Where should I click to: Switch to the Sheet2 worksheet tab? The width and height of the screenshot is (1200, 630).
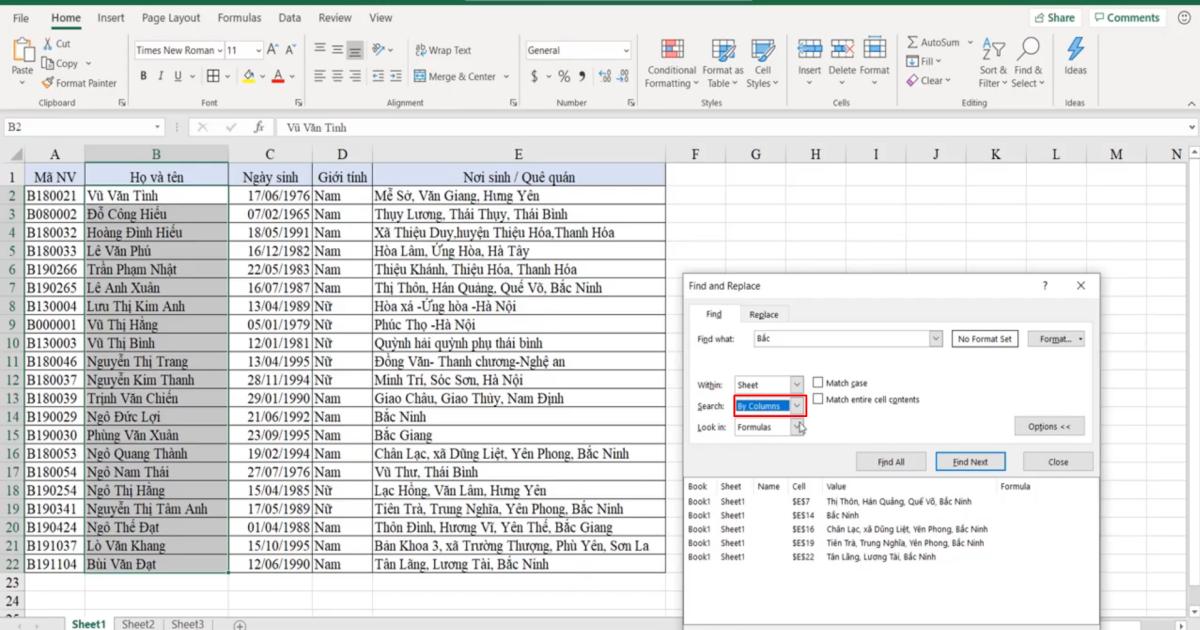138,624
